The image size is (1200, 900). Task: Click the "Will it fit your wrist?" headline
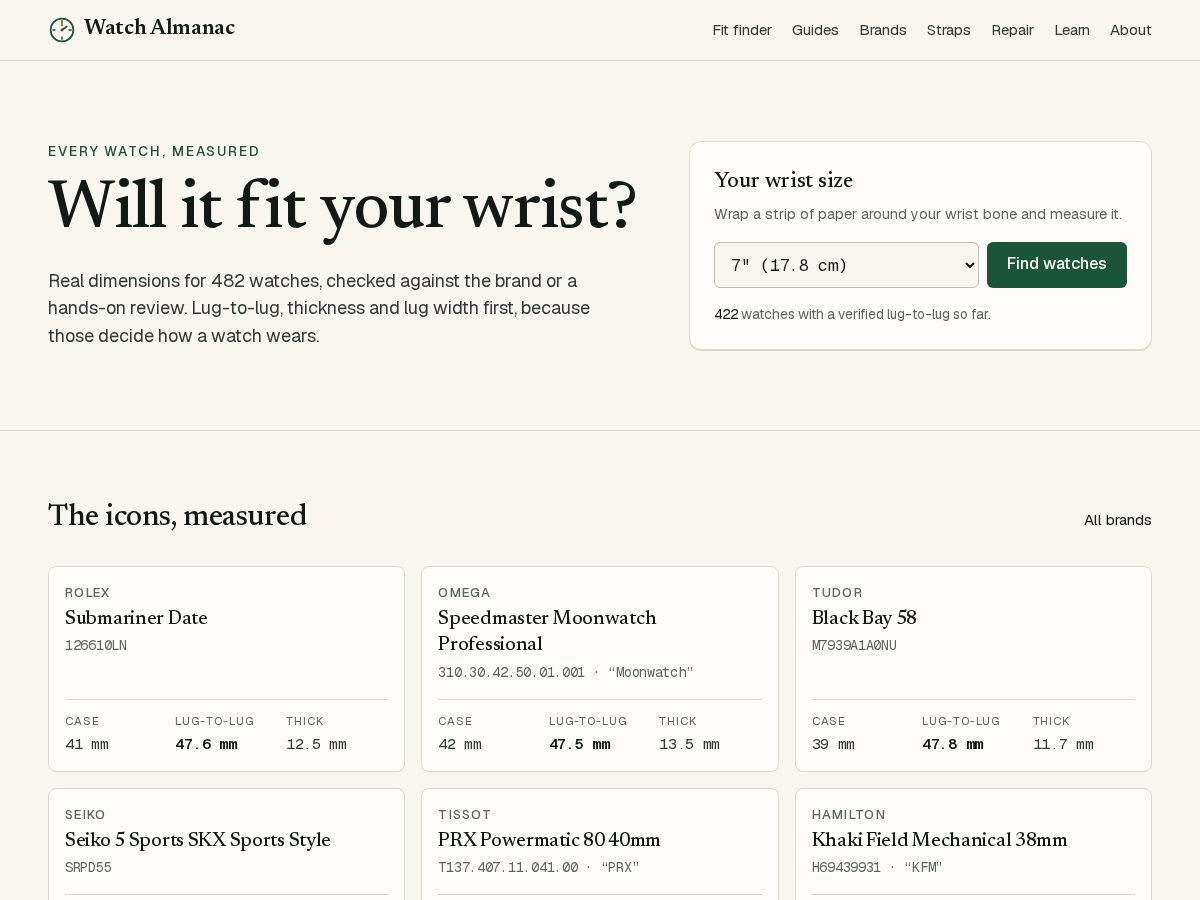point(342,205)
